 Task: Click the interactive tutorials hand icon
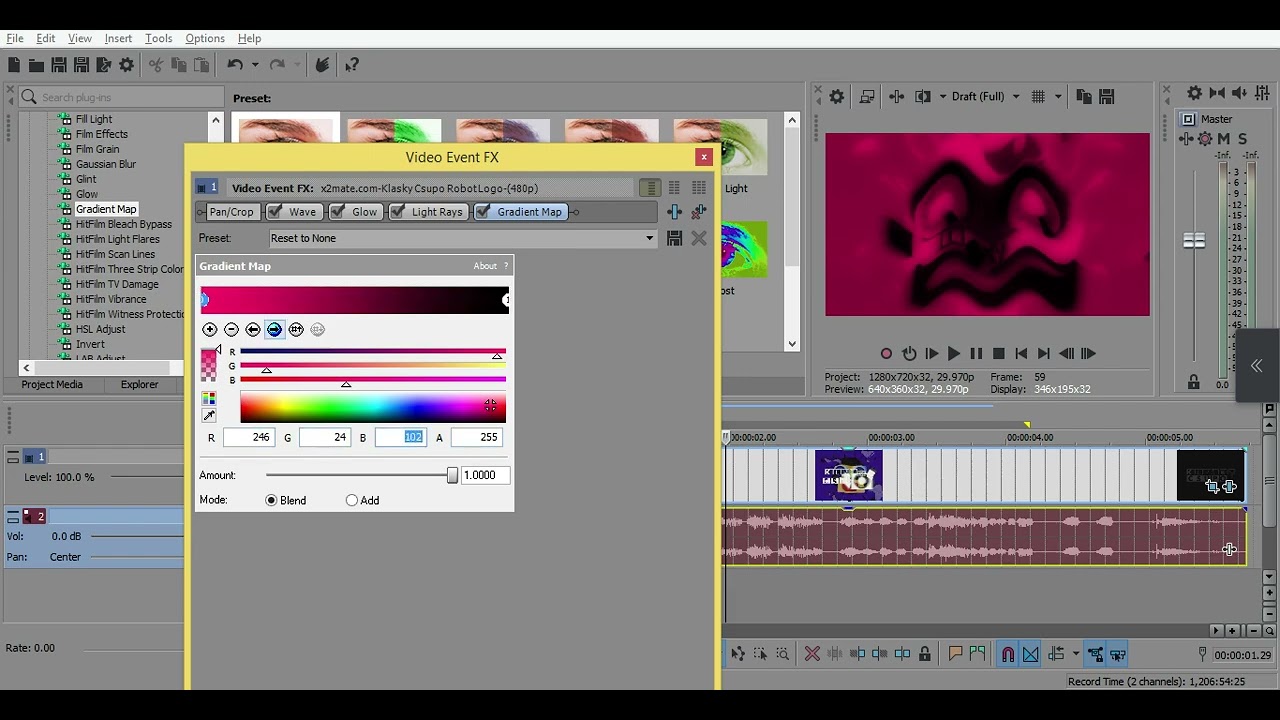point(322,65)
